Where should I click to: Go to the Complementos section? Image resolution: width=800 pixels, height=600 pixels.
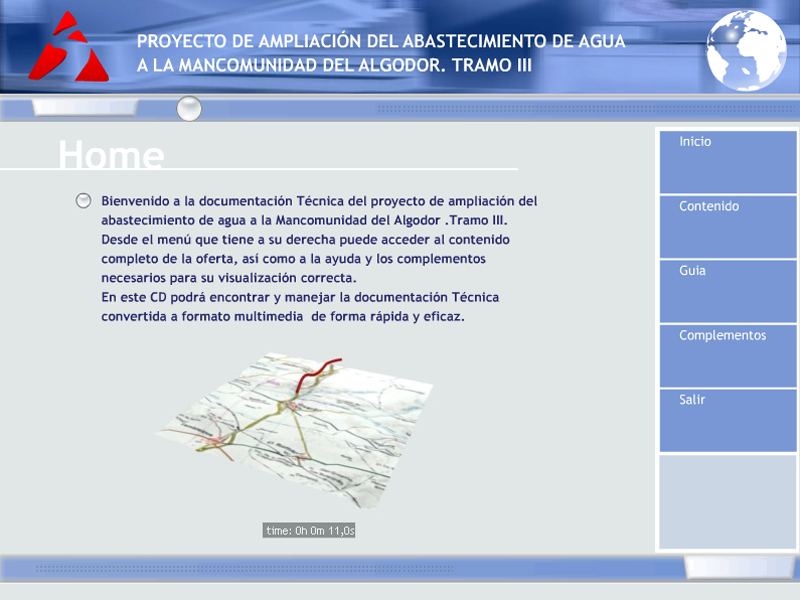tap(728, 356)
